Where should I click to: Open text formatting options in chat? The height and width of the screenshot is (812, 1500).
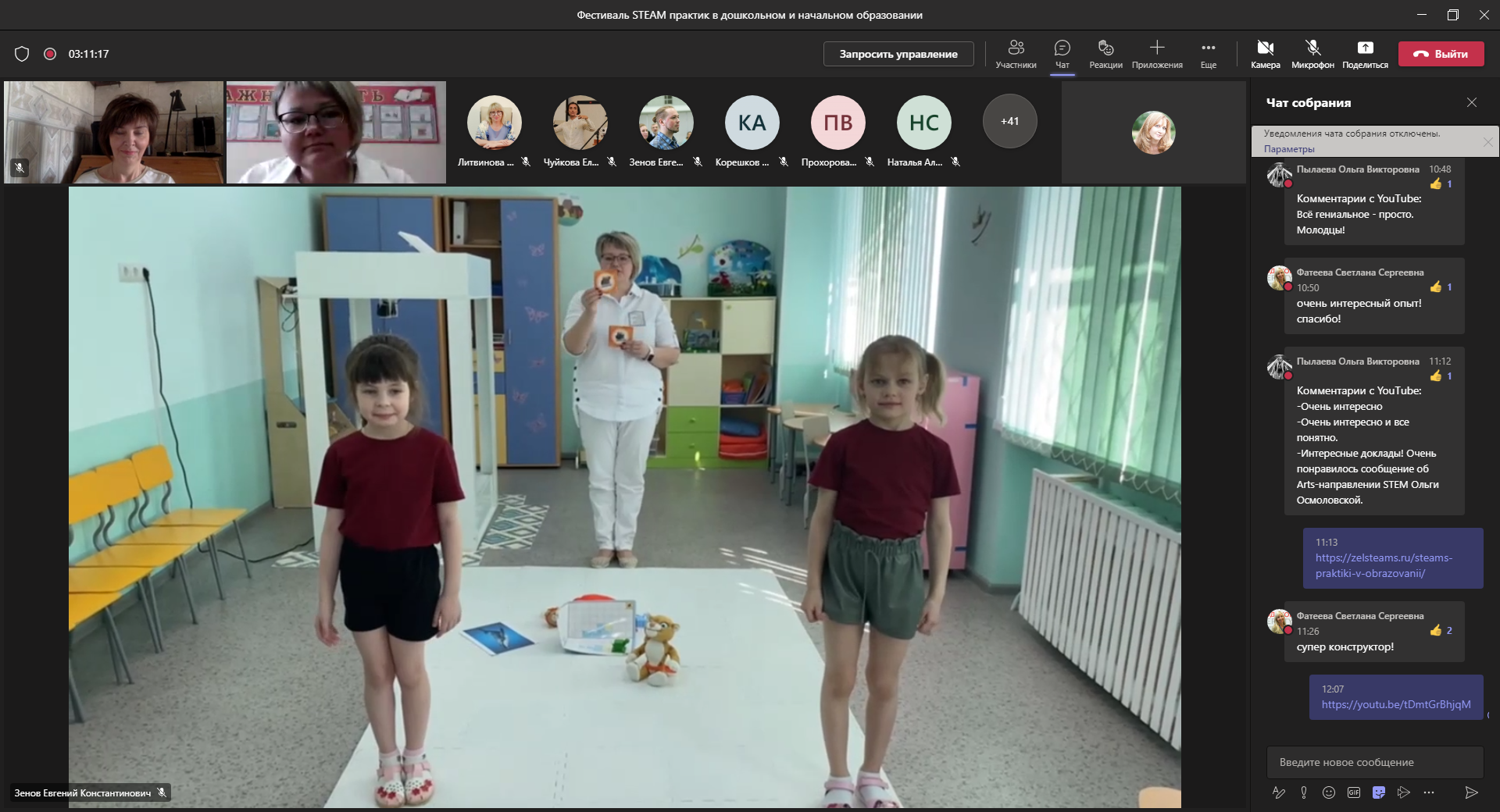point(1279,792)
